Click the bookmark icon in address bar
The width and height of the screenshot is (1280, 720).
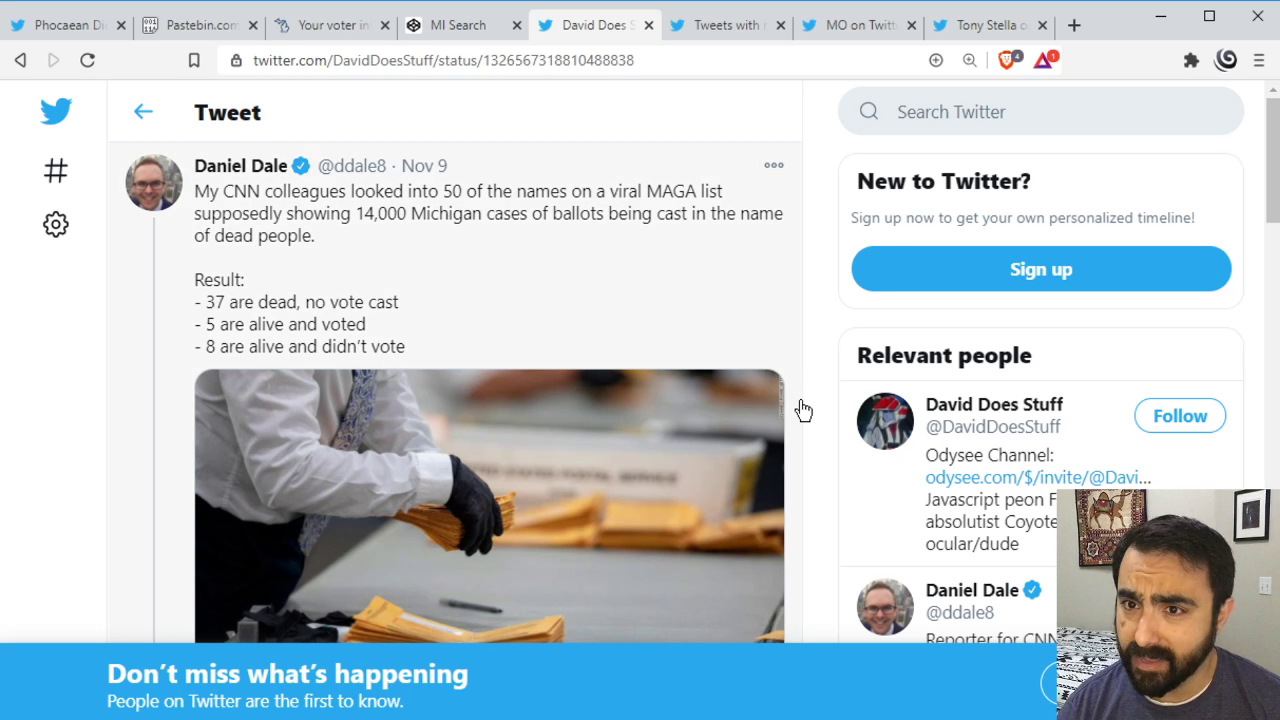[x=194, y=60]
